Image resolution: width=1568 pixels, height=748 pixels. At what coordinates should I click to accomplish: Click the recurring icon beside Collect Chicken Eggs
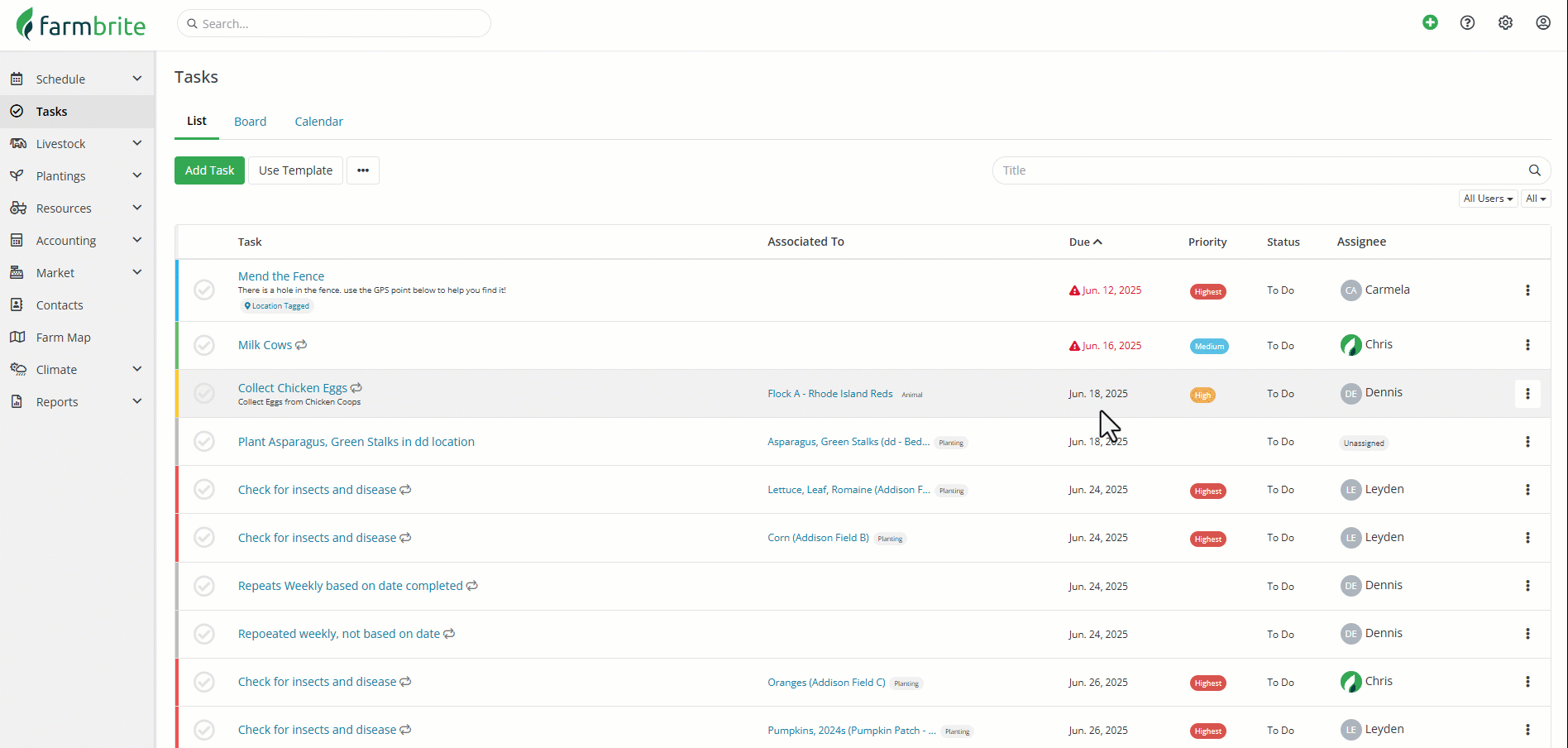(x=356, y=388)
